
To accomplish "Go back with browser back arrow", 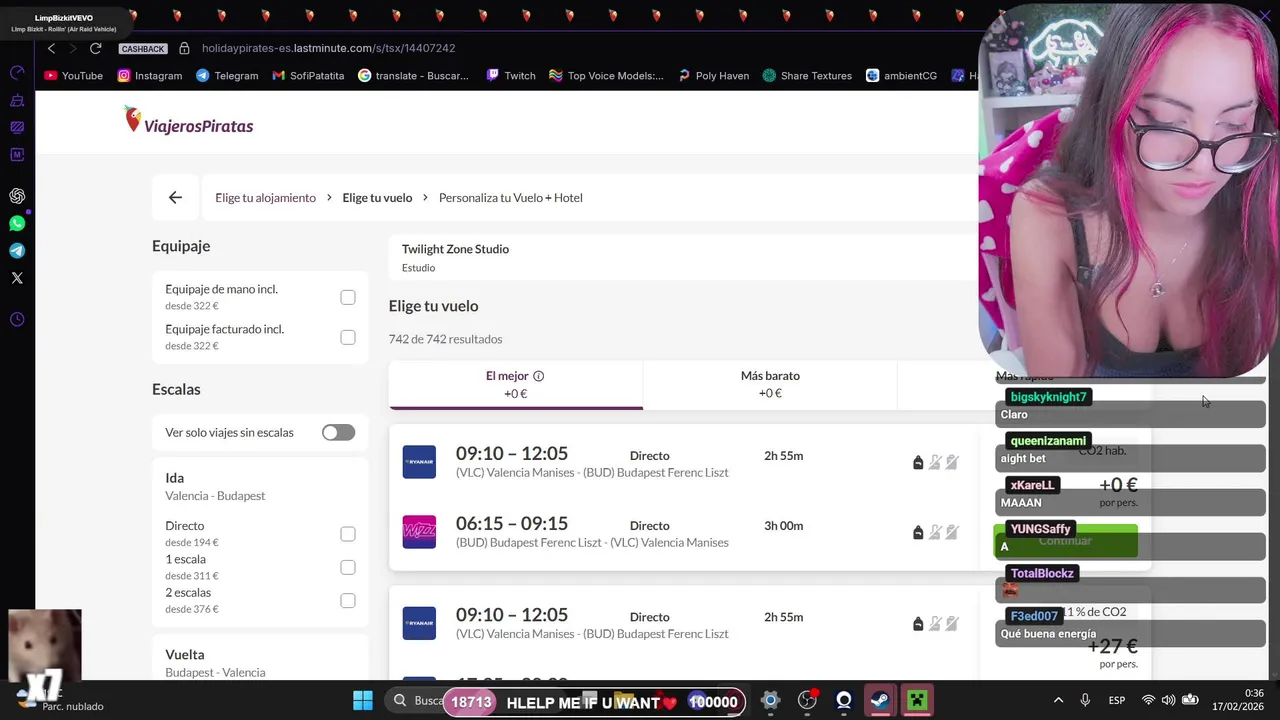I will (x=51, y=48).
